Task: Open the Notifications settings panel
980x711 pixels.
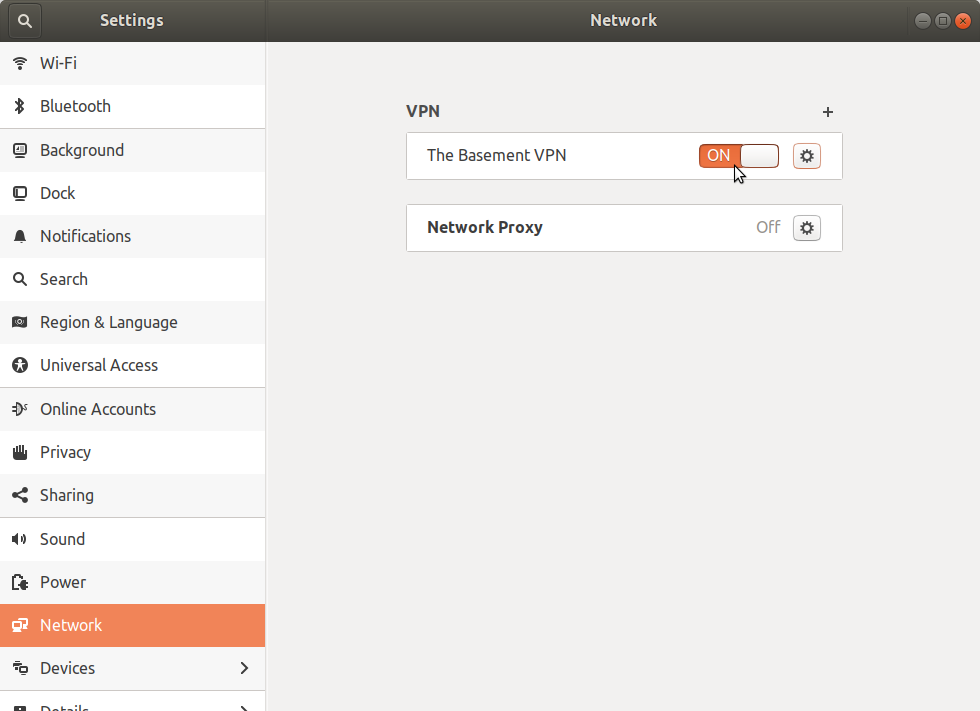Action: [132, 236]
